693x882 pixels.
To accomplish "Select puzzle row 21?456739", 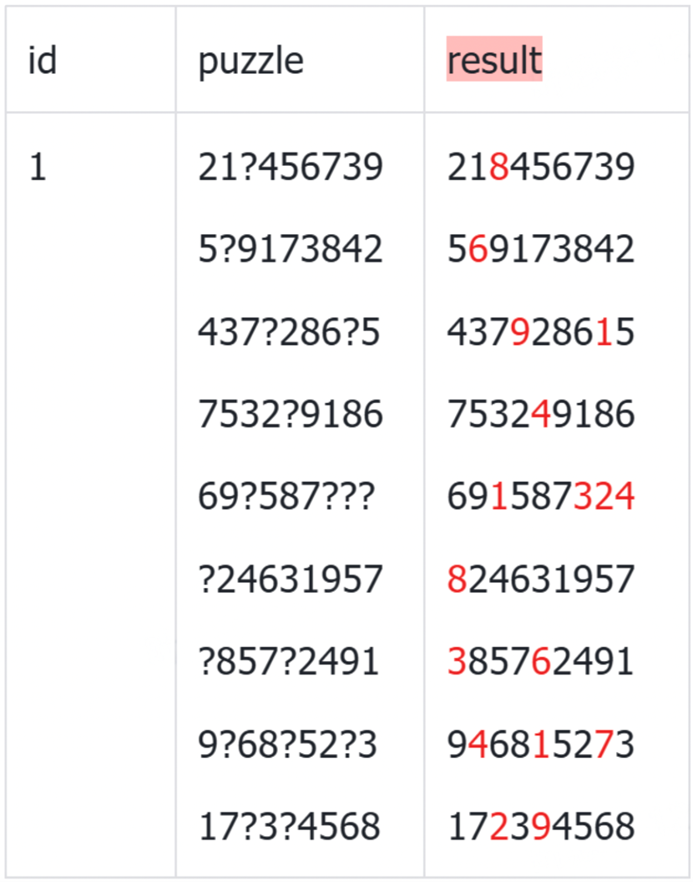I will (x=290, y=167).
